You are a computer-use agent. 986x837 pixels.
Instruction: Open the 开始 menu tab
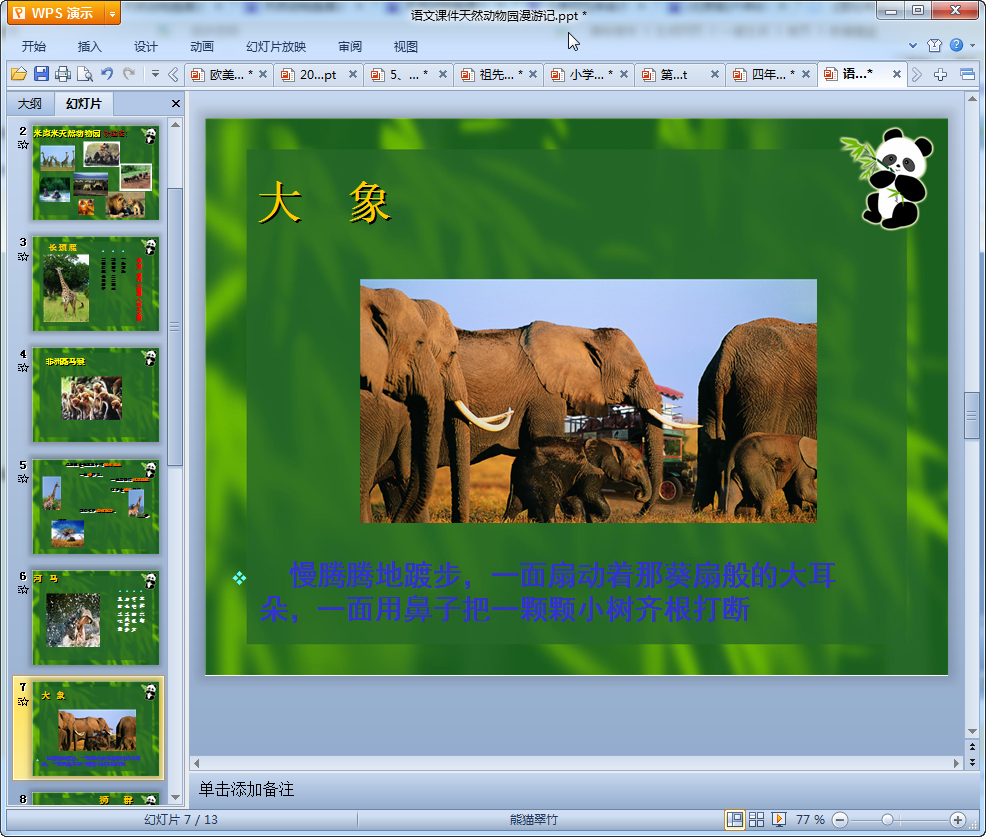tap(33, 47)
